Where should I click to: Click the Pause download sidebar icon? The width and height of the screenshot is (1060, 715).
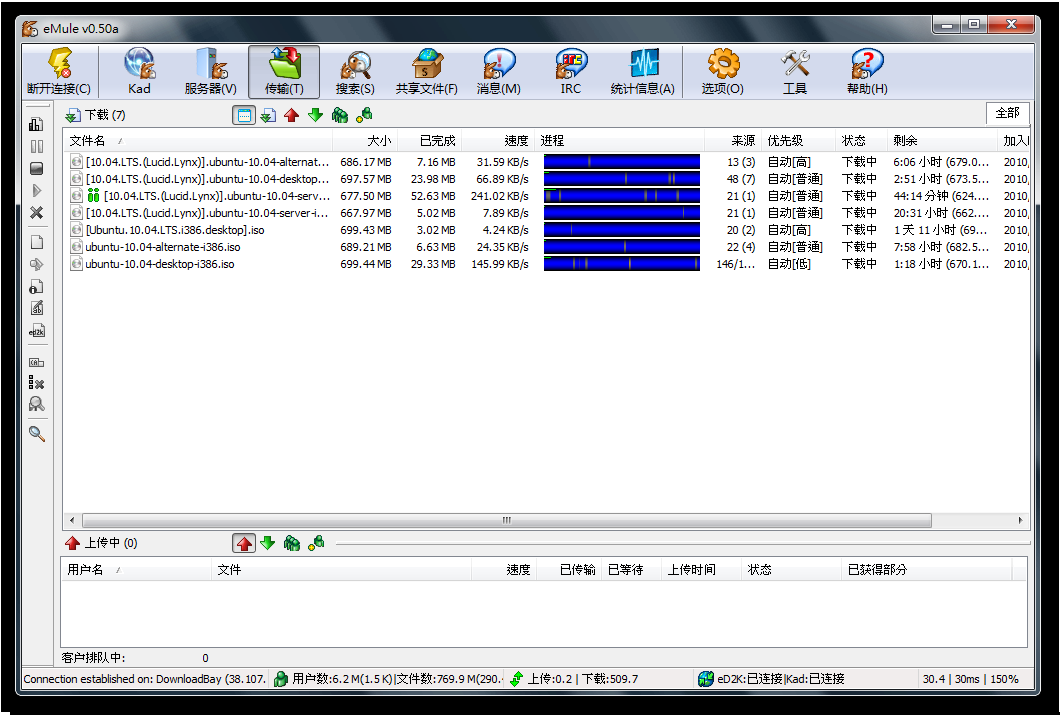tap(37, 147)
